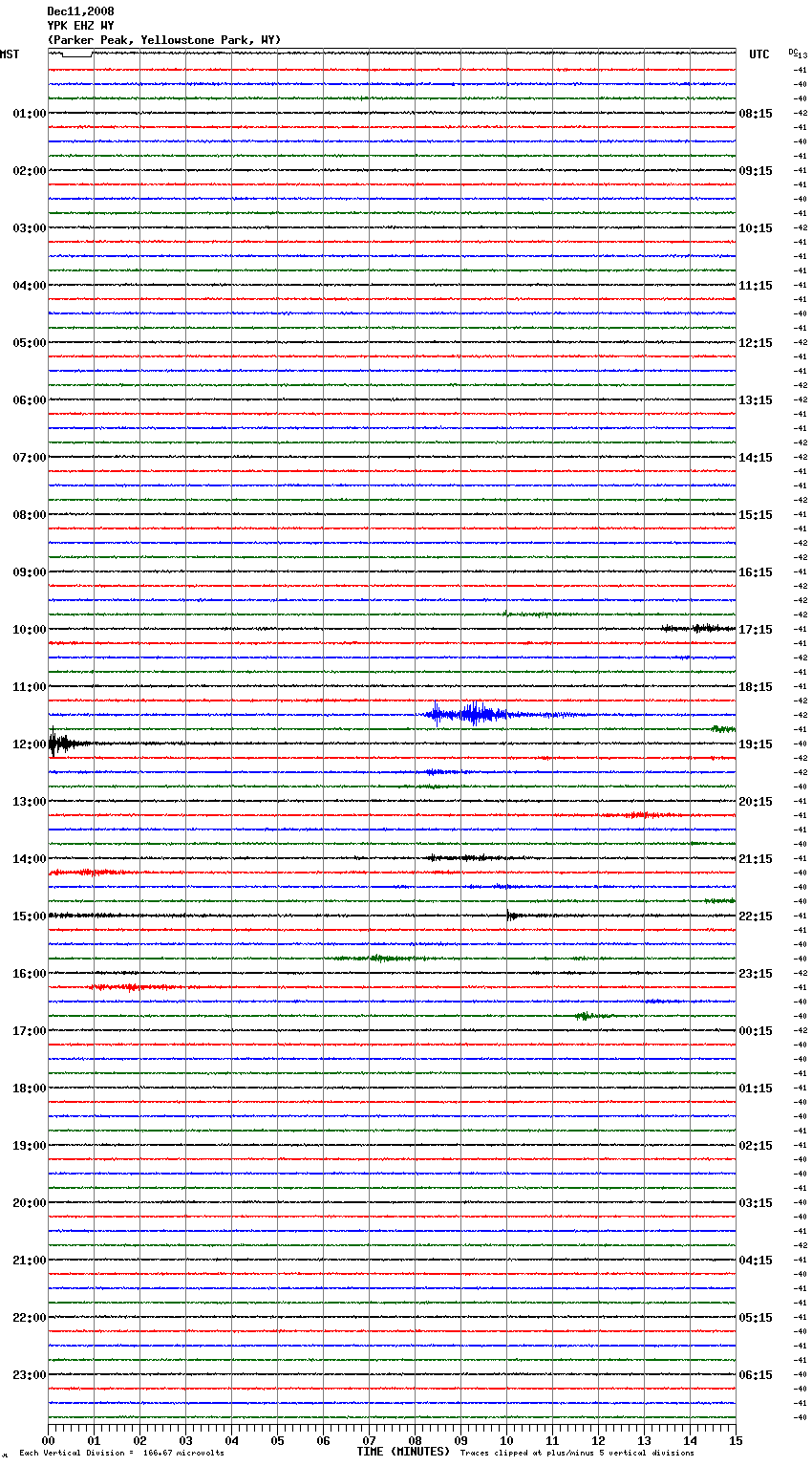
Task: Click the "09:00" MST hour label
Action: (30, 572)
